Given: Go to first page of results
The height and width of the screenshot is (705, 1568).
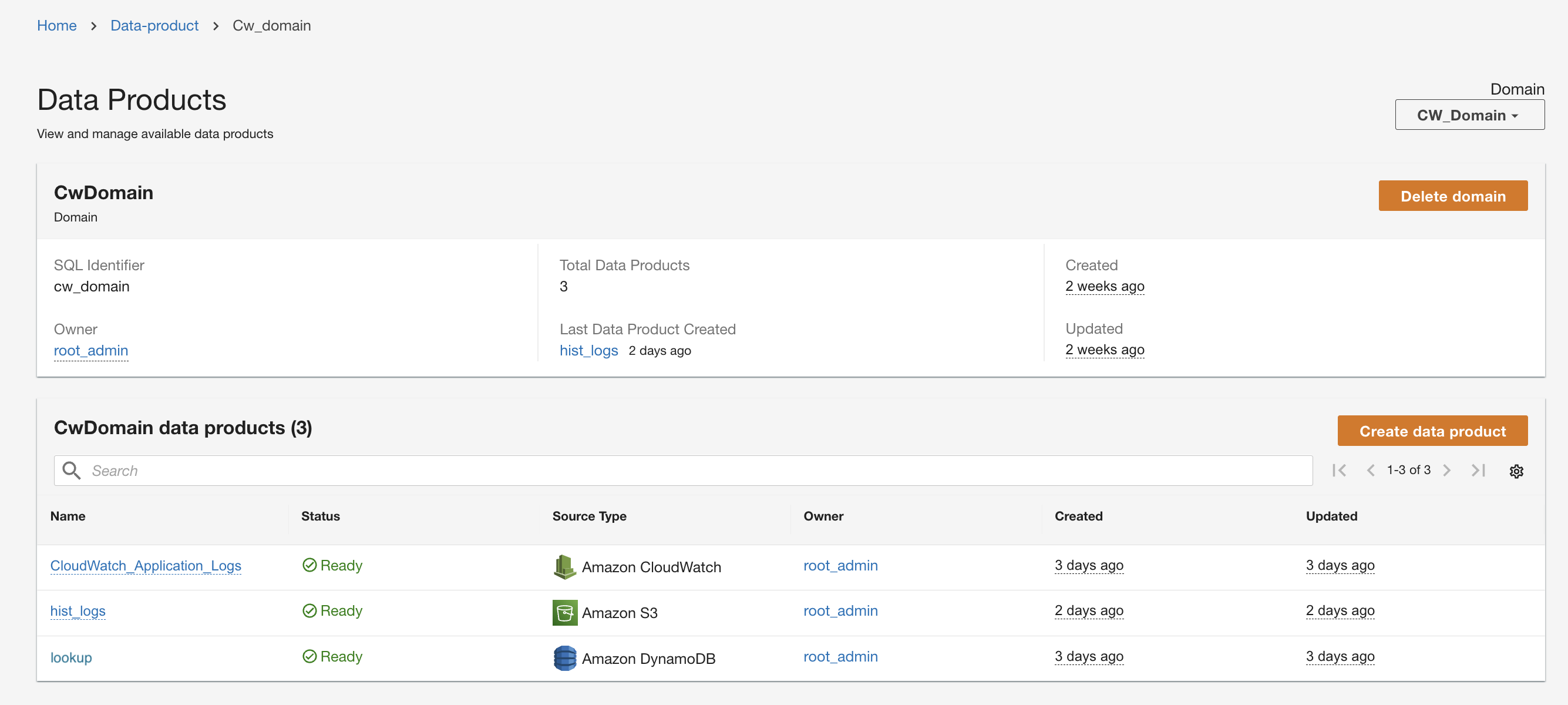Looking at the screenshot, I should click(1338, 470).
